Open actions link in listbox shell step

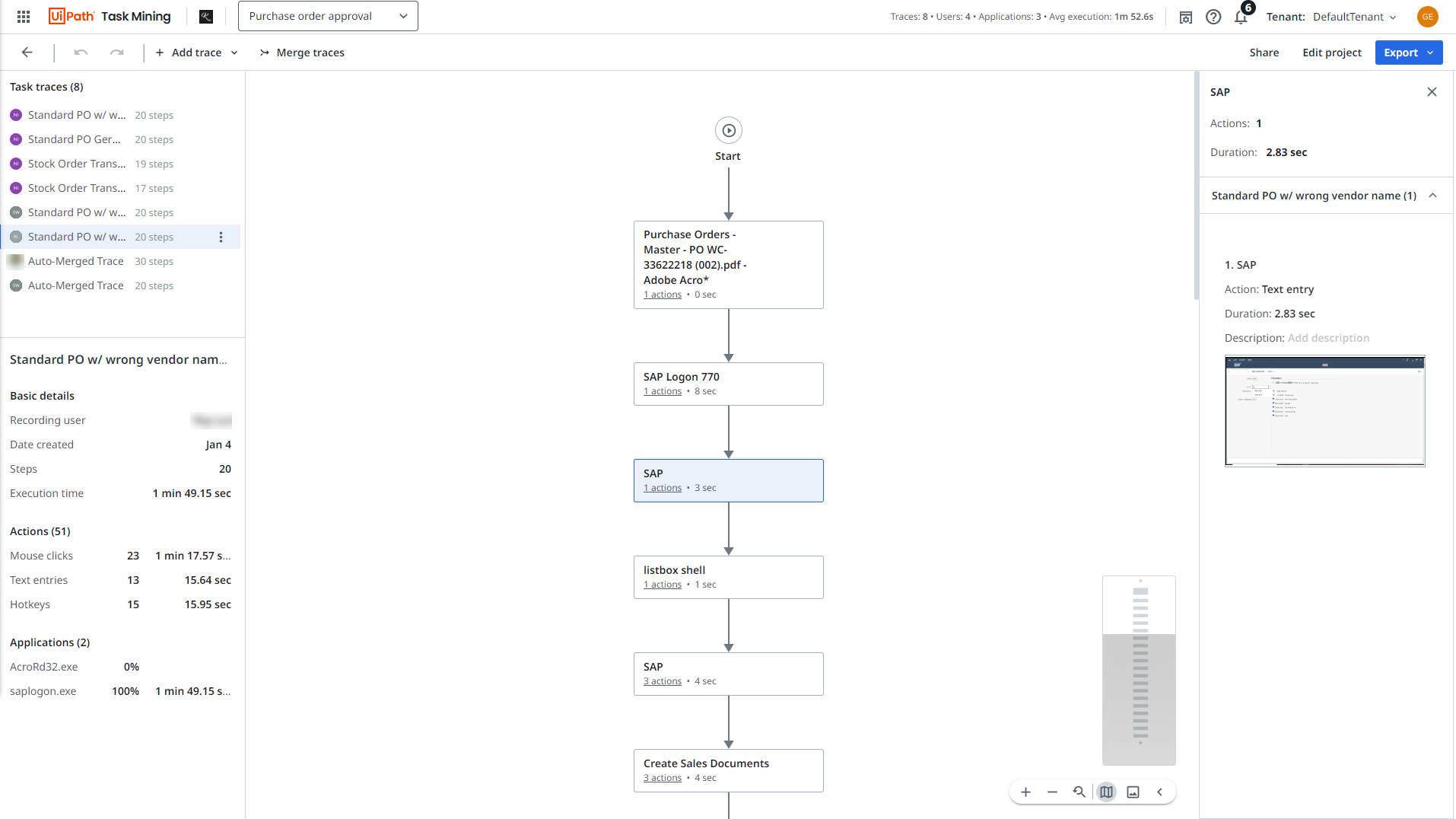pos(663,585)
